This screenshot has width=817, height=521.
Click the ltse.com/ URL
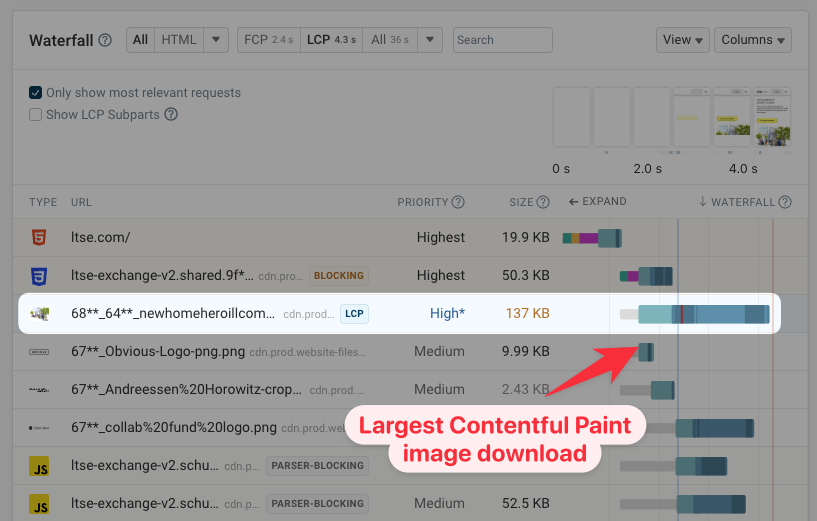click(x=101, y=237)
